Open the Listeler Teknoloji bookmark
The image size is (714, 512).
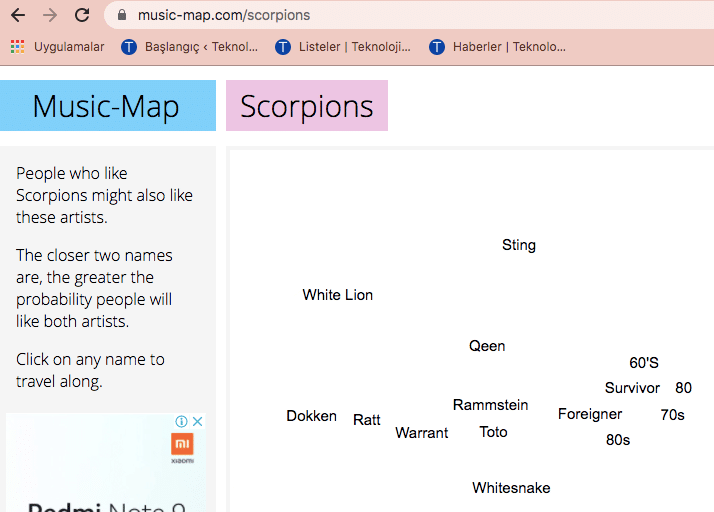(343, 46)
